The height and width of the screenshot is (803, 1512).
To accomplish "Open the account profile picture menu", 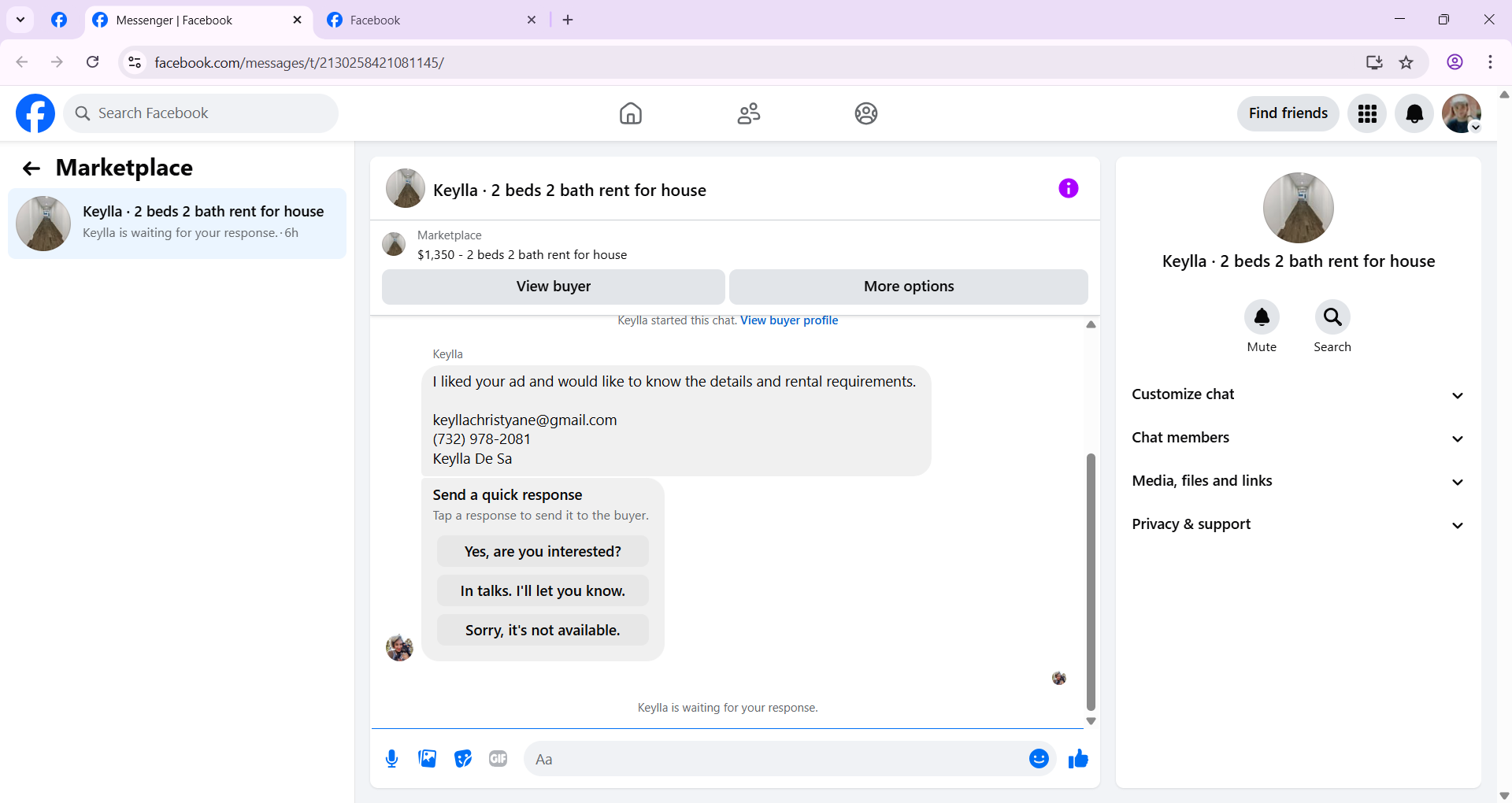I will click(1462, 113).
